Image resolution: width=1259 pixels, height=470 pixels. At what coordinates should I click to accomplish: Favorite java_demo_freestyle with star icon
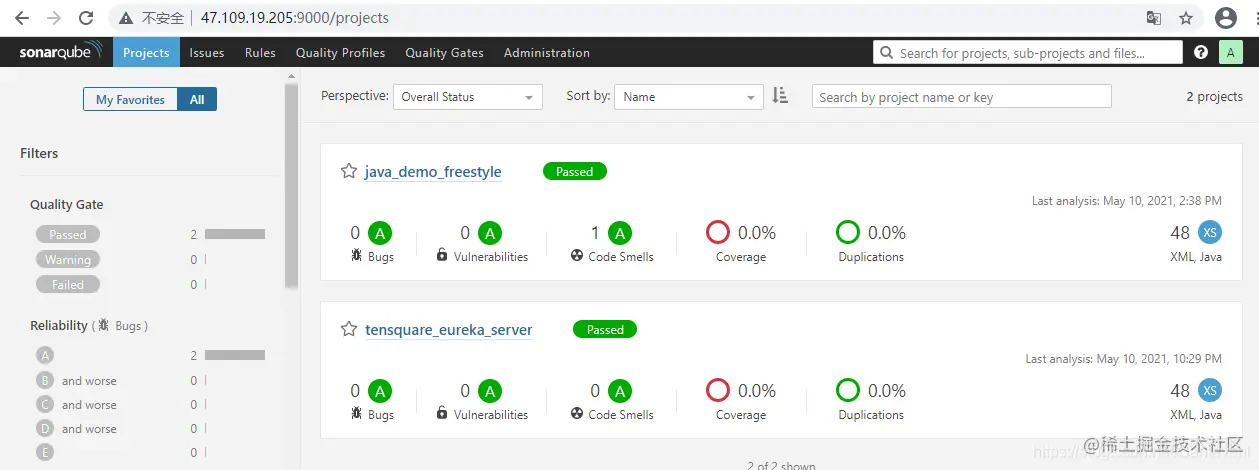(349, 171)
